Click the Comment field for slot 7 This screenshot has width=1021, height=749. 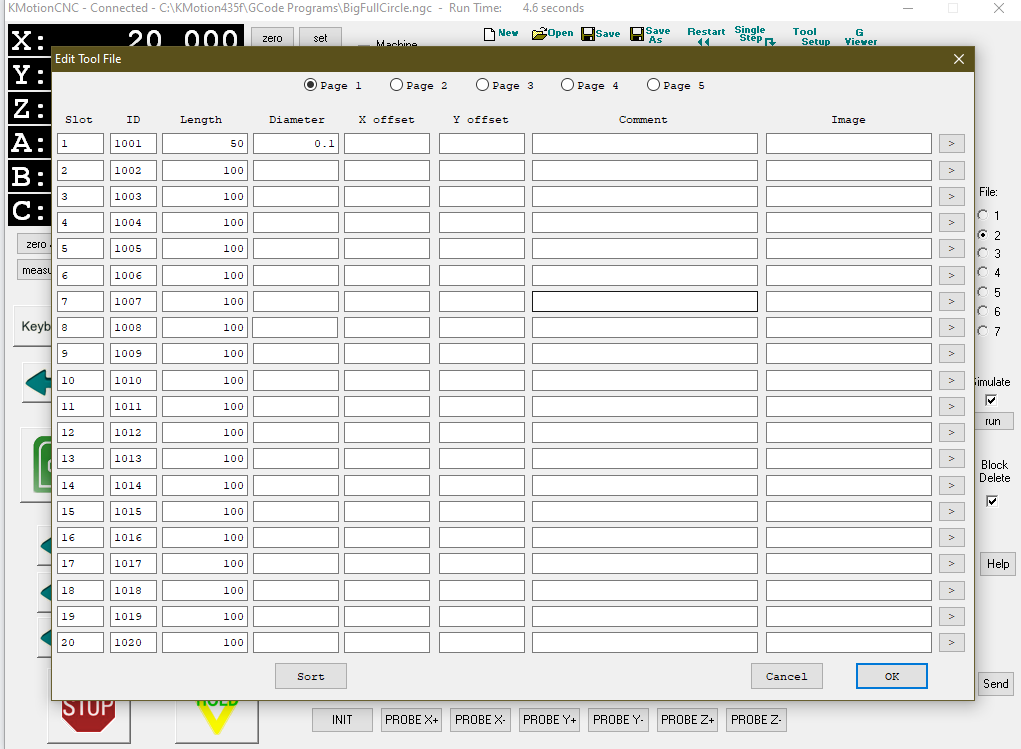coord(644,301)
